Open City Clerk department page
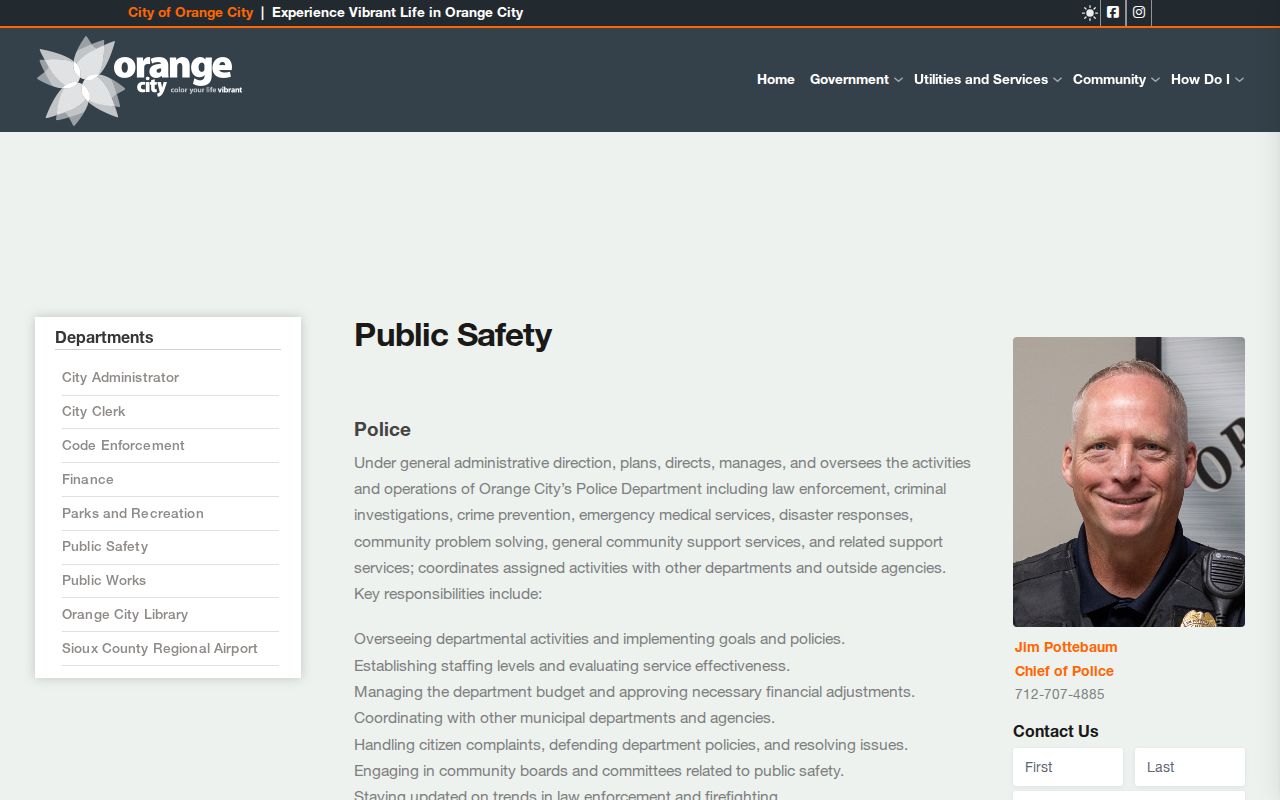 (93, 411)
